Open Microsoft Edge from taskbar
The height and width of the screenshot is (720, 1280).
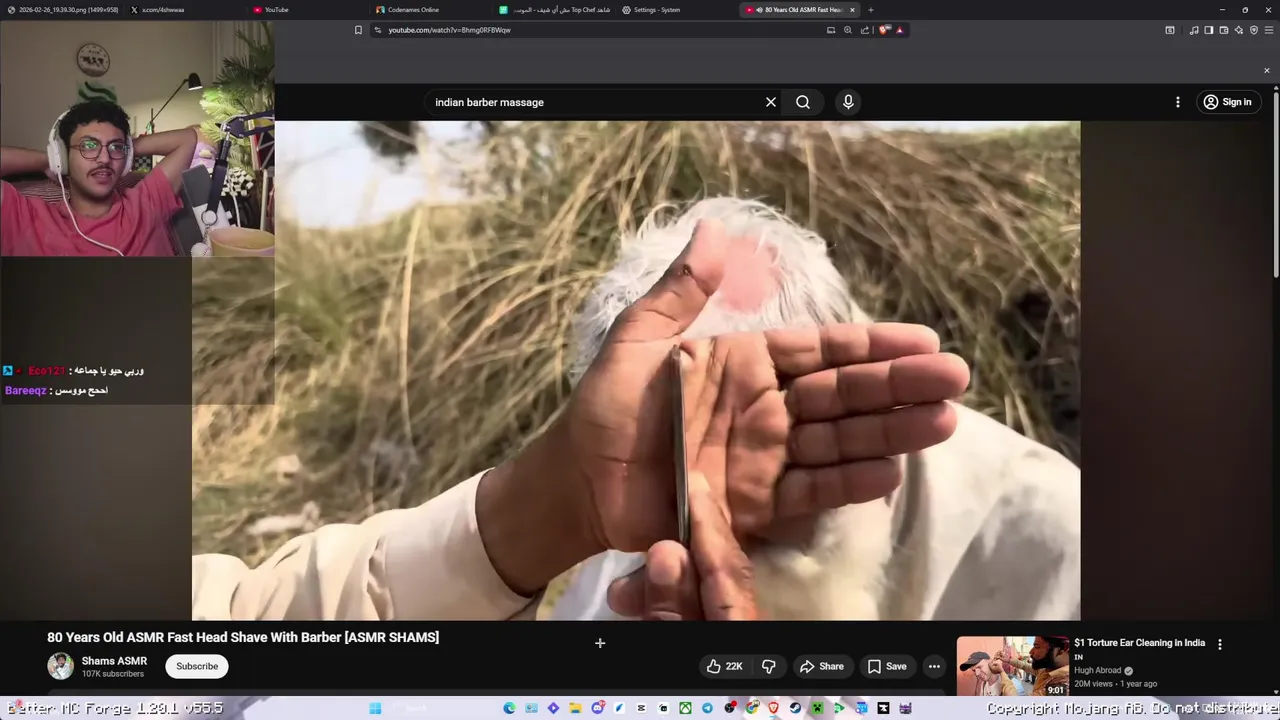click(510, 708)
